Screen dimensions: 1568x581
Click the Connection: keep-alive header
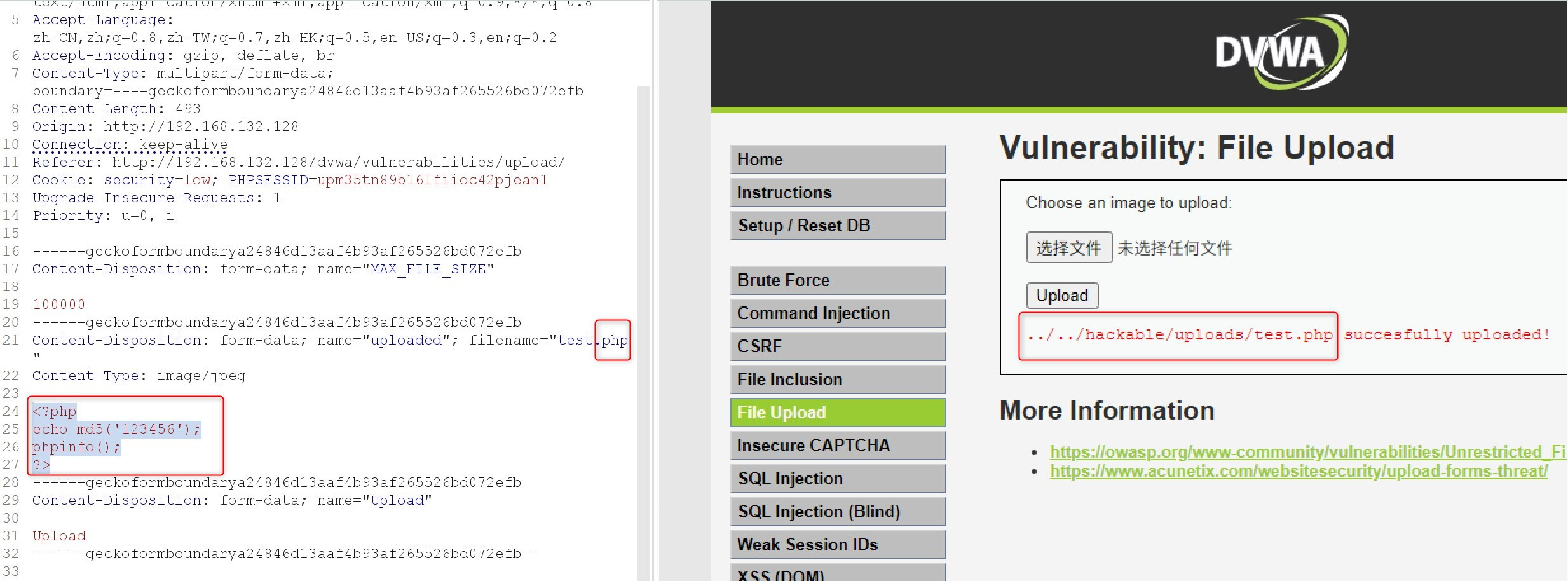pyautogui.click(x=130, y=144)
